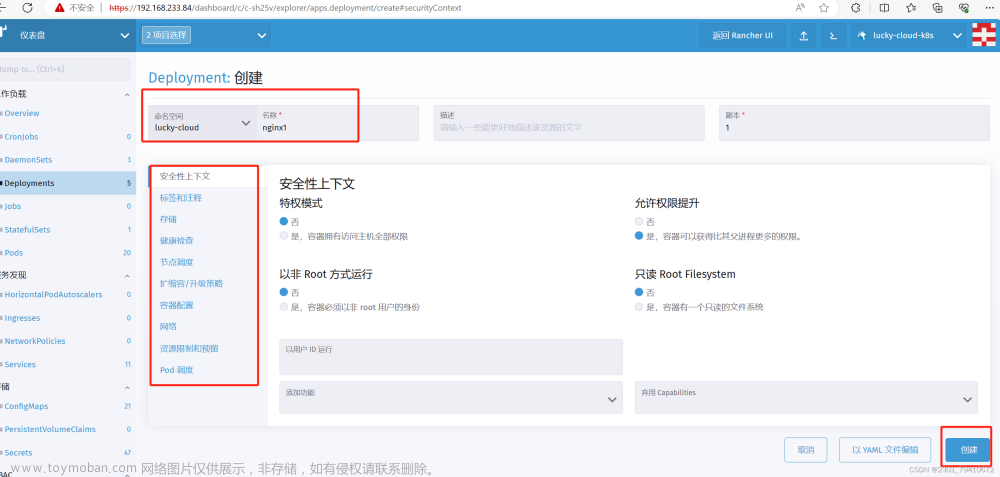Image resolution: width=1000 pixels, height=477 pixels.
Task: Open Secrets in the sidebar
Action: (x=18, y=453)
